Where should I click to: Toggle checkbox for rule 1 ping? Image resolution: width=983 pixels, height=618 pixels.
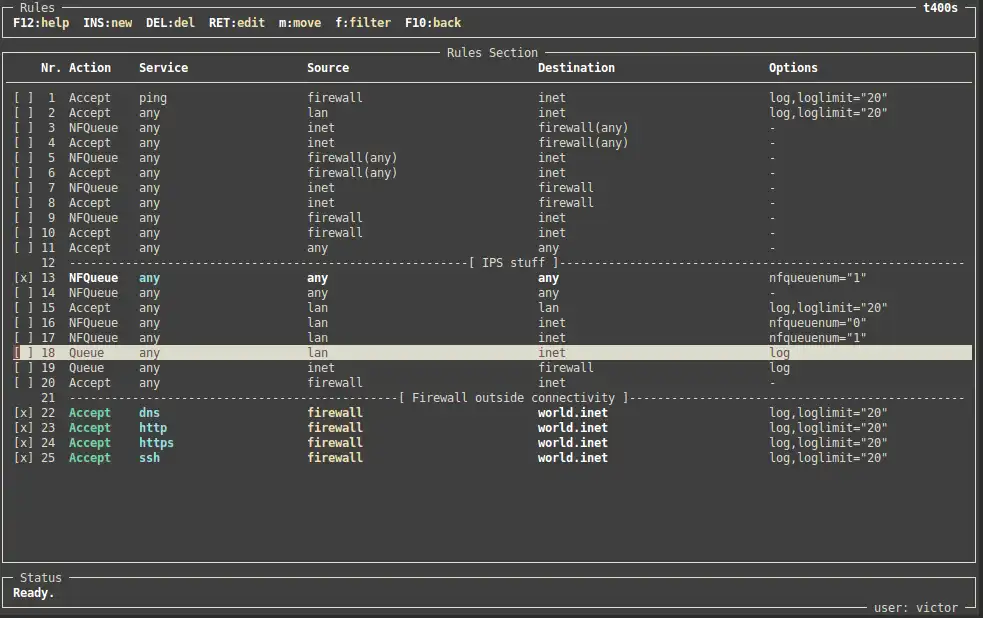pos(23,98)
